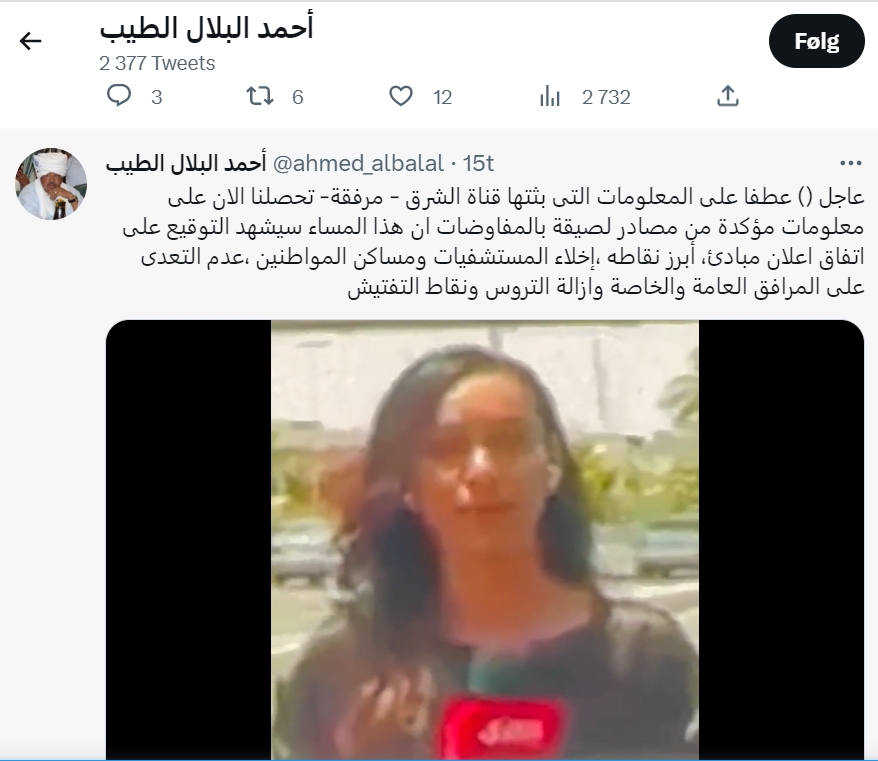Click the 2 377 Tweets count label
This screenshot has height=761, width=878.
coord(157,63)
